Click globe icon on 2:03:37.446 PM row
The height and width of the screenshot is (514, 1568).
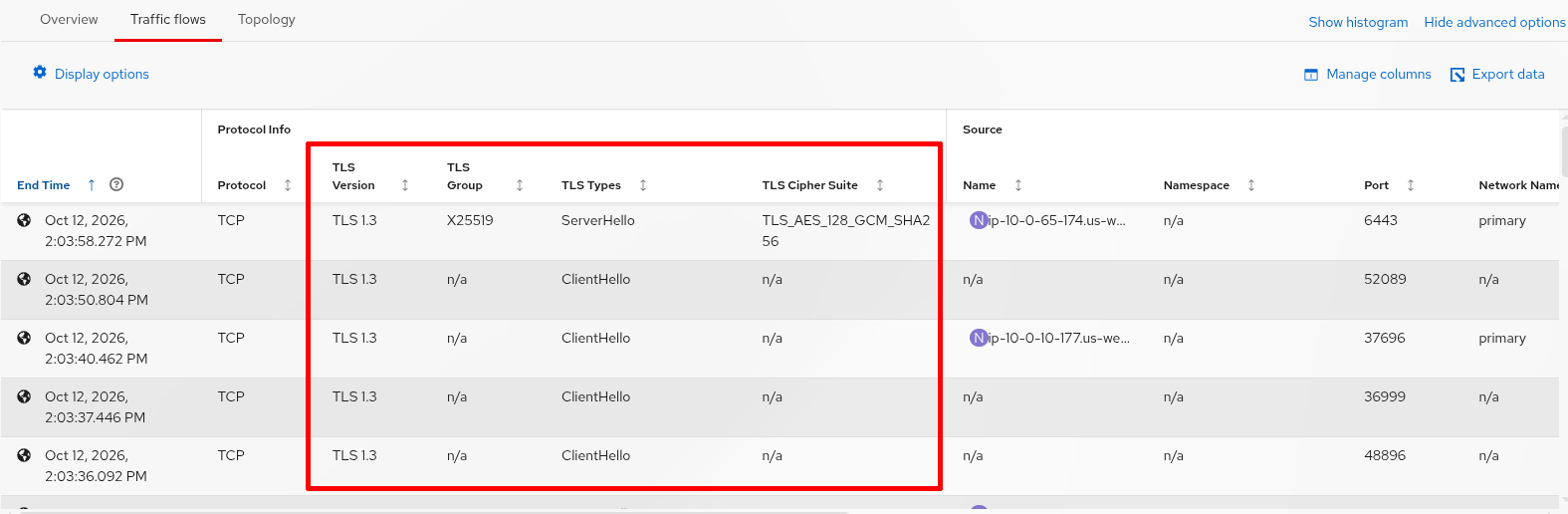(x=24, y=396)
